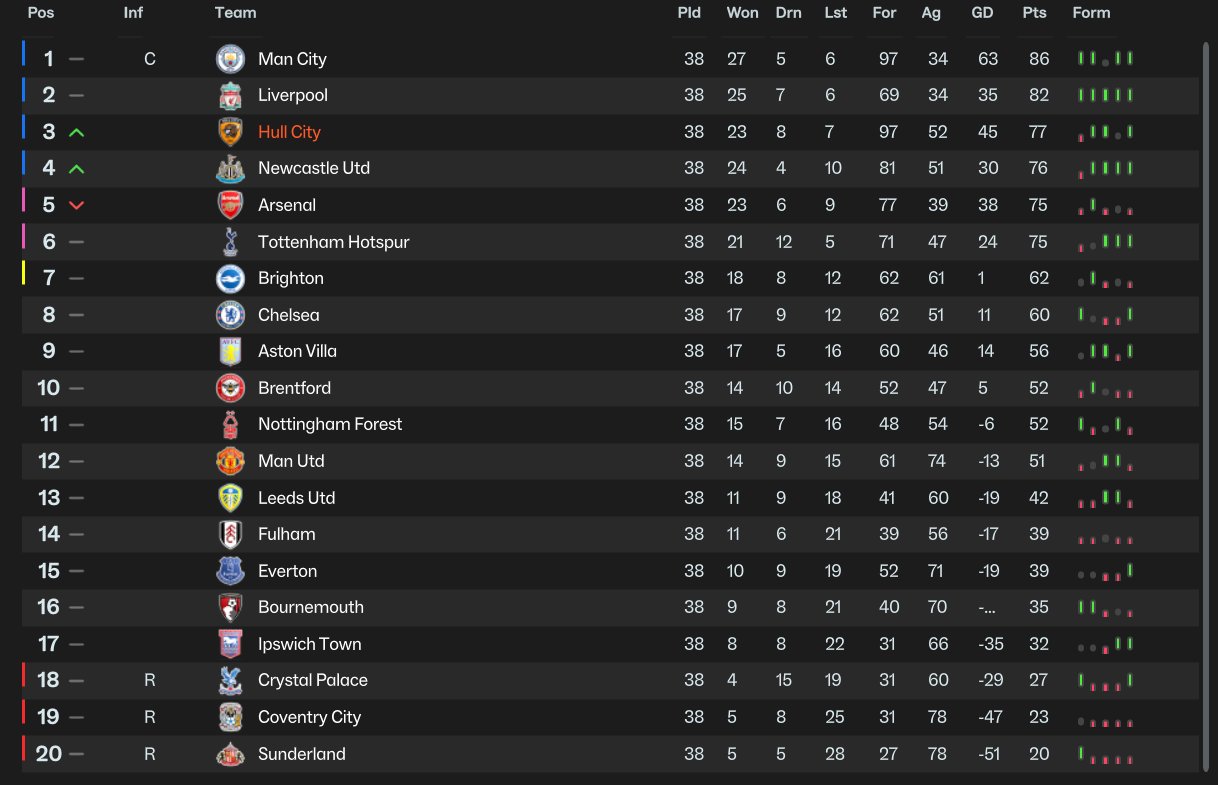Click the Man City club crest

[x=230, y=59]
